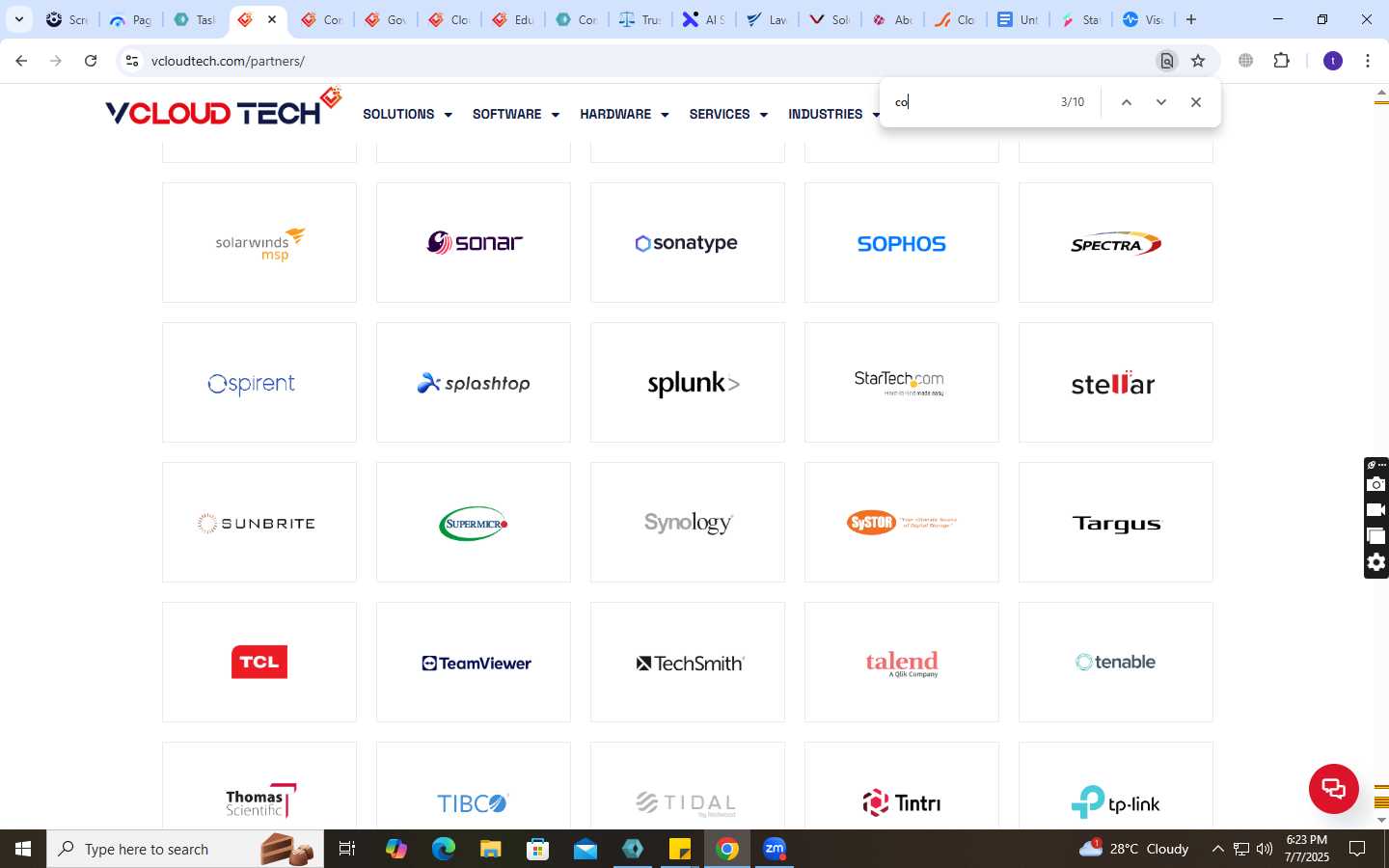Open the Extensions puzzle icon
The image size is (1389, 868).
[x=1281, y=61]
